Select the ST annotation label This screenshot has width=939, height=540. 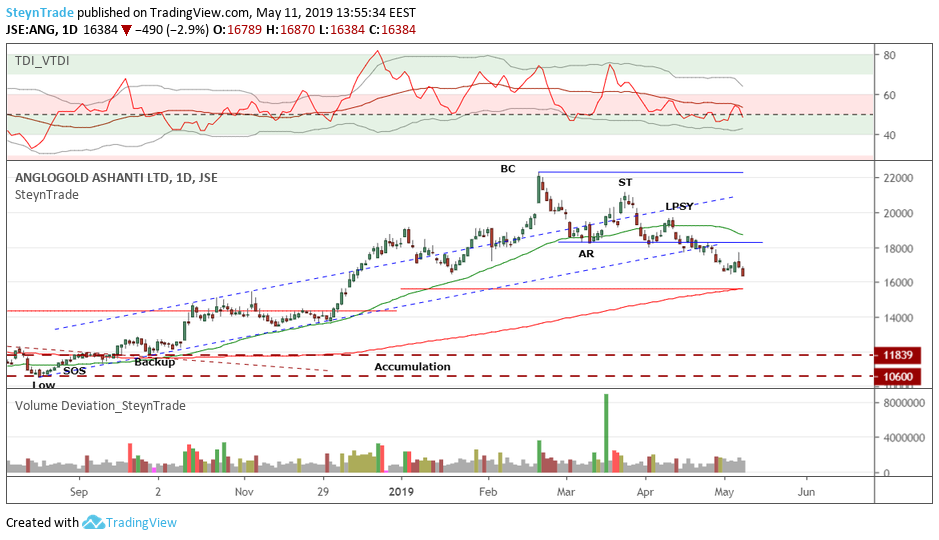click(x=625, y=182)
